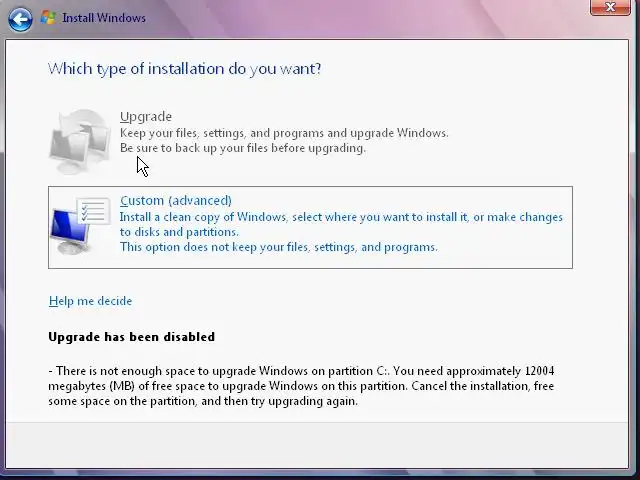Screen dimensions: 640x480
Task: Click 'Keep your files, settings, and programs' text
Action: [284, 133]
